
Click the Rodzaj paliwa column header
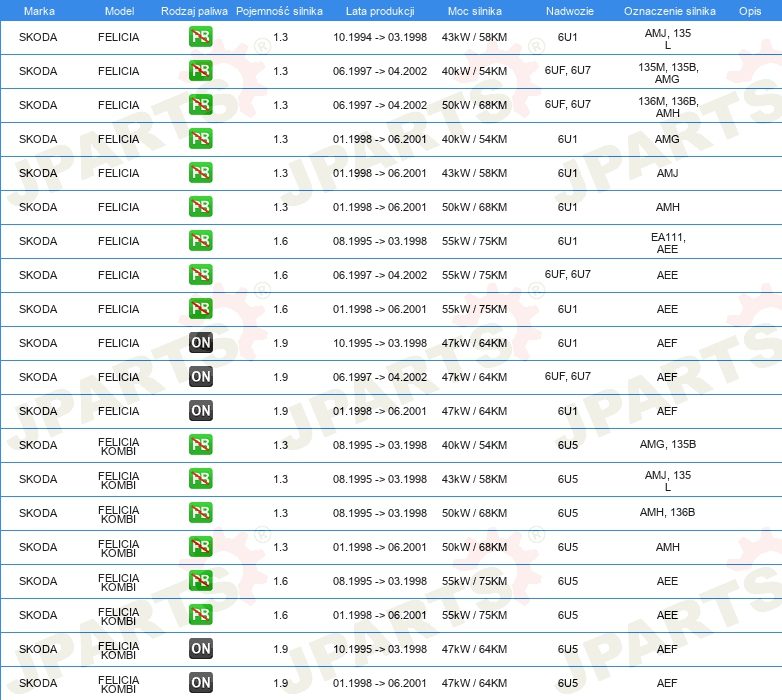(x=194, y=11)
